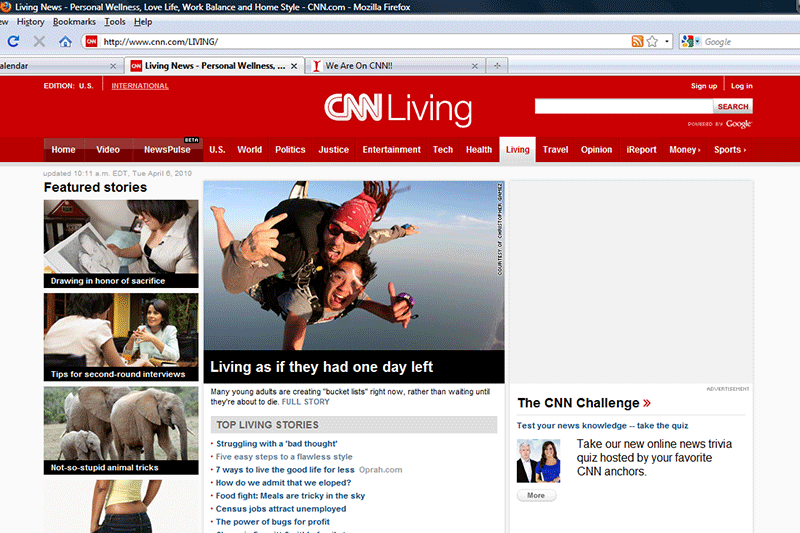Click the CNN anchors quiz photo
The image size is (800, 533).
538,461
